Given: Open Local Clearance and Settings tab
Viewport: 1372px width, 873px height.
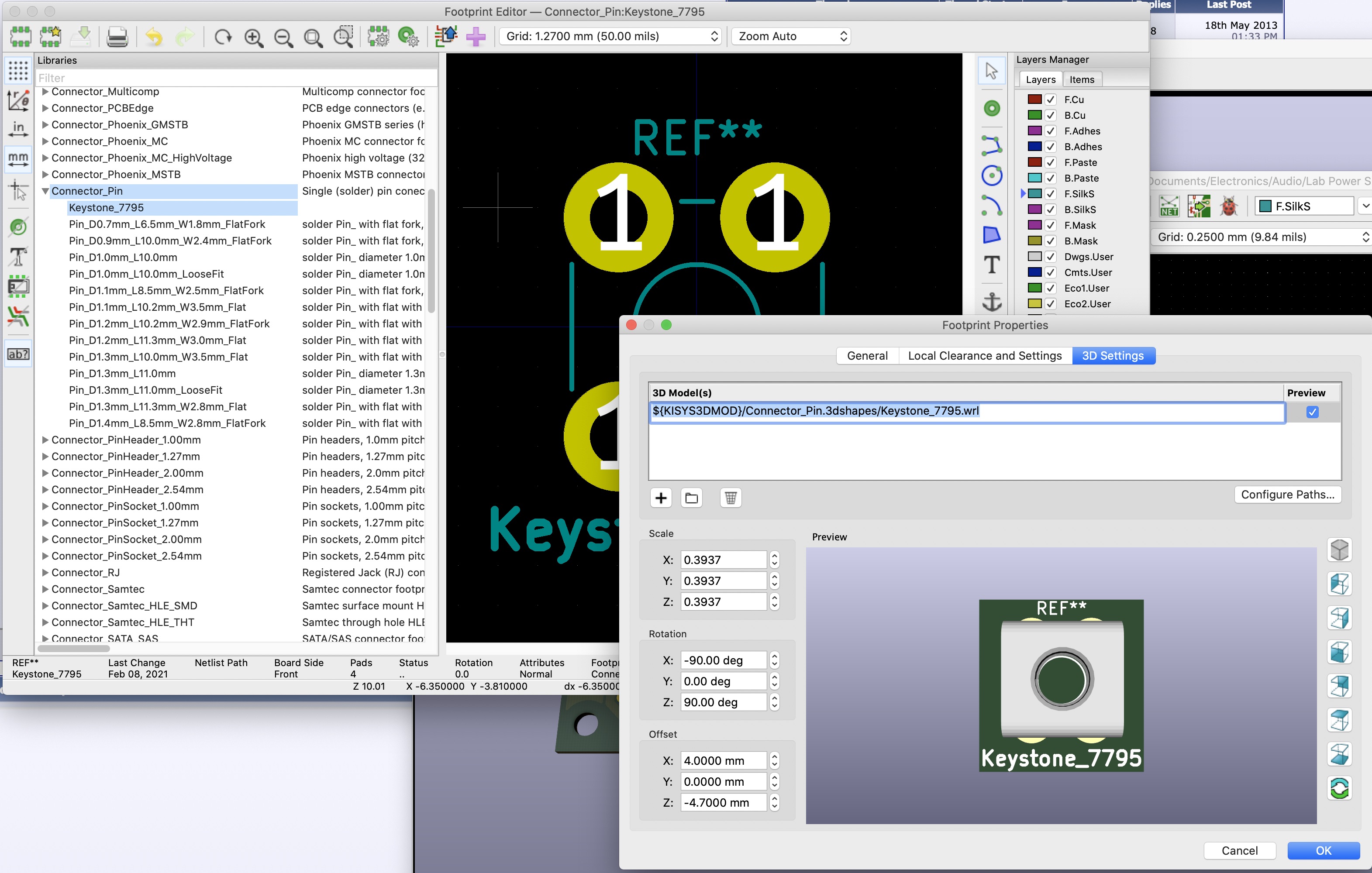Looking at the screenshot, I should 985,356.
